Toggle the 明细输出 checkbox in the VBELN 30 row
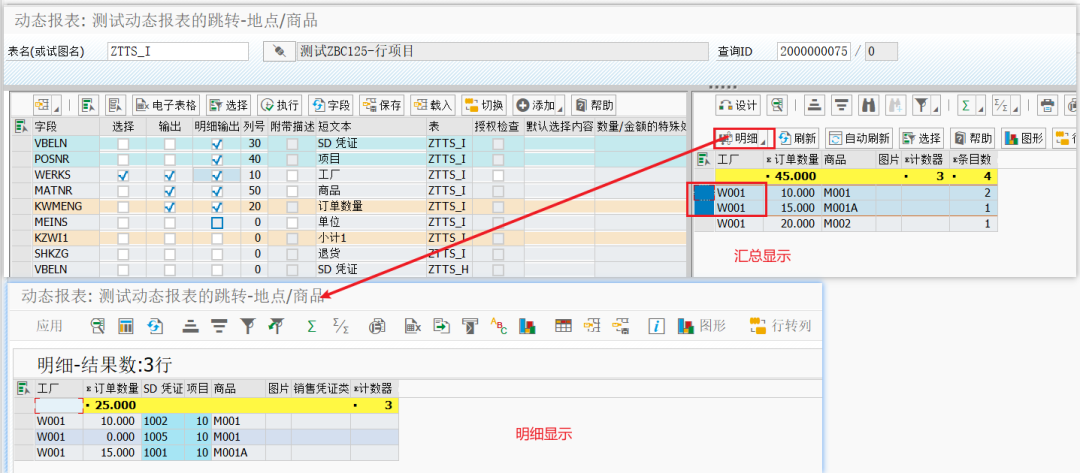The width and height of the screenshot is (1080, 473). [x=217, y=144]
